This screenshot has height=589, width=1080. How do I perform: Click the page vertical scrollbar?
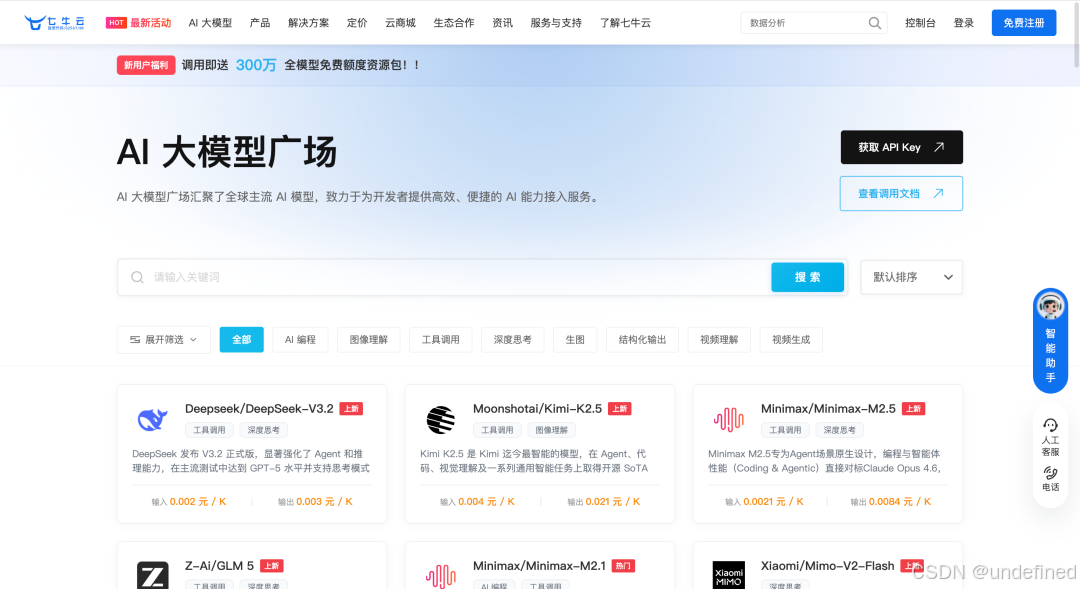pyautogui.click(x=1075, y=34)
